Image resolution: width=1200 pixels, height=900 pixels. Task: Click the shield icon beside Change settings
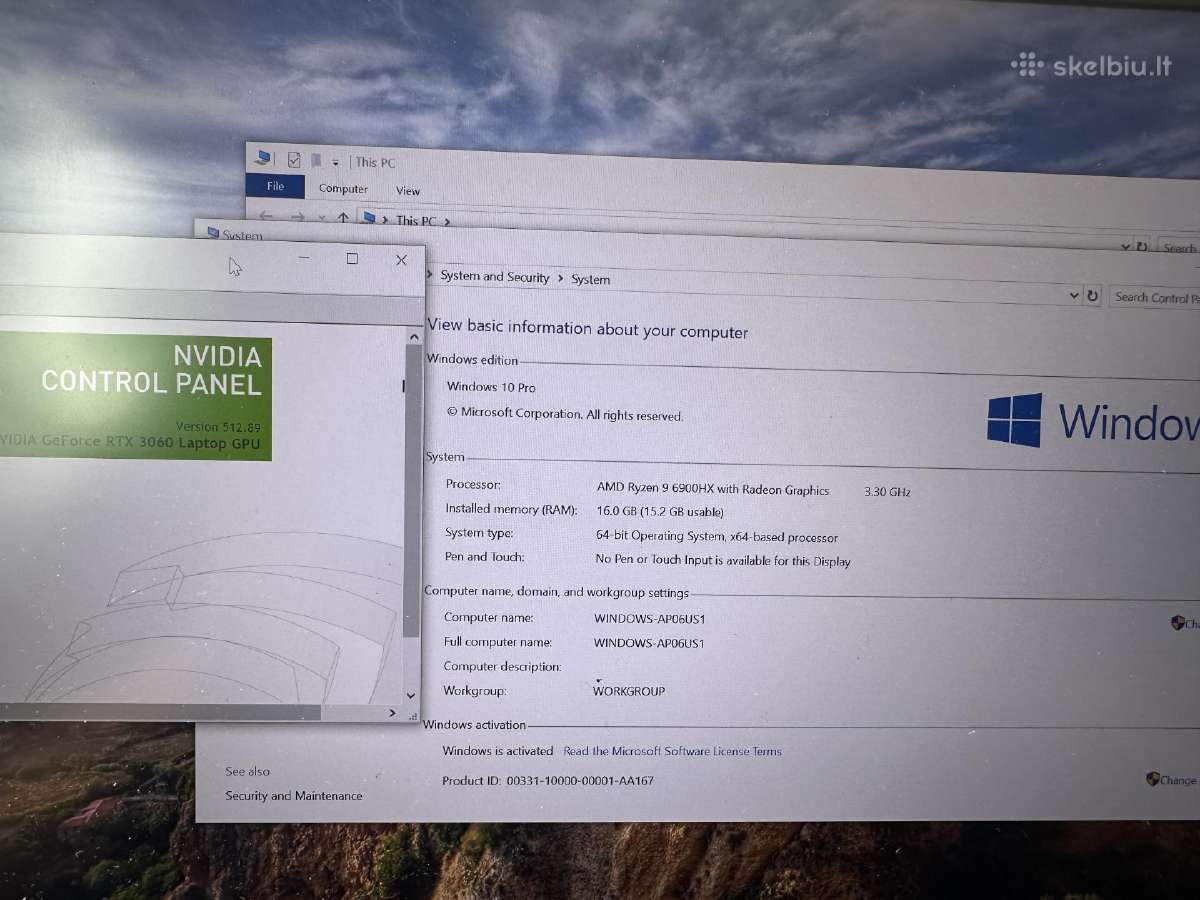click(x=1177, y=622)
